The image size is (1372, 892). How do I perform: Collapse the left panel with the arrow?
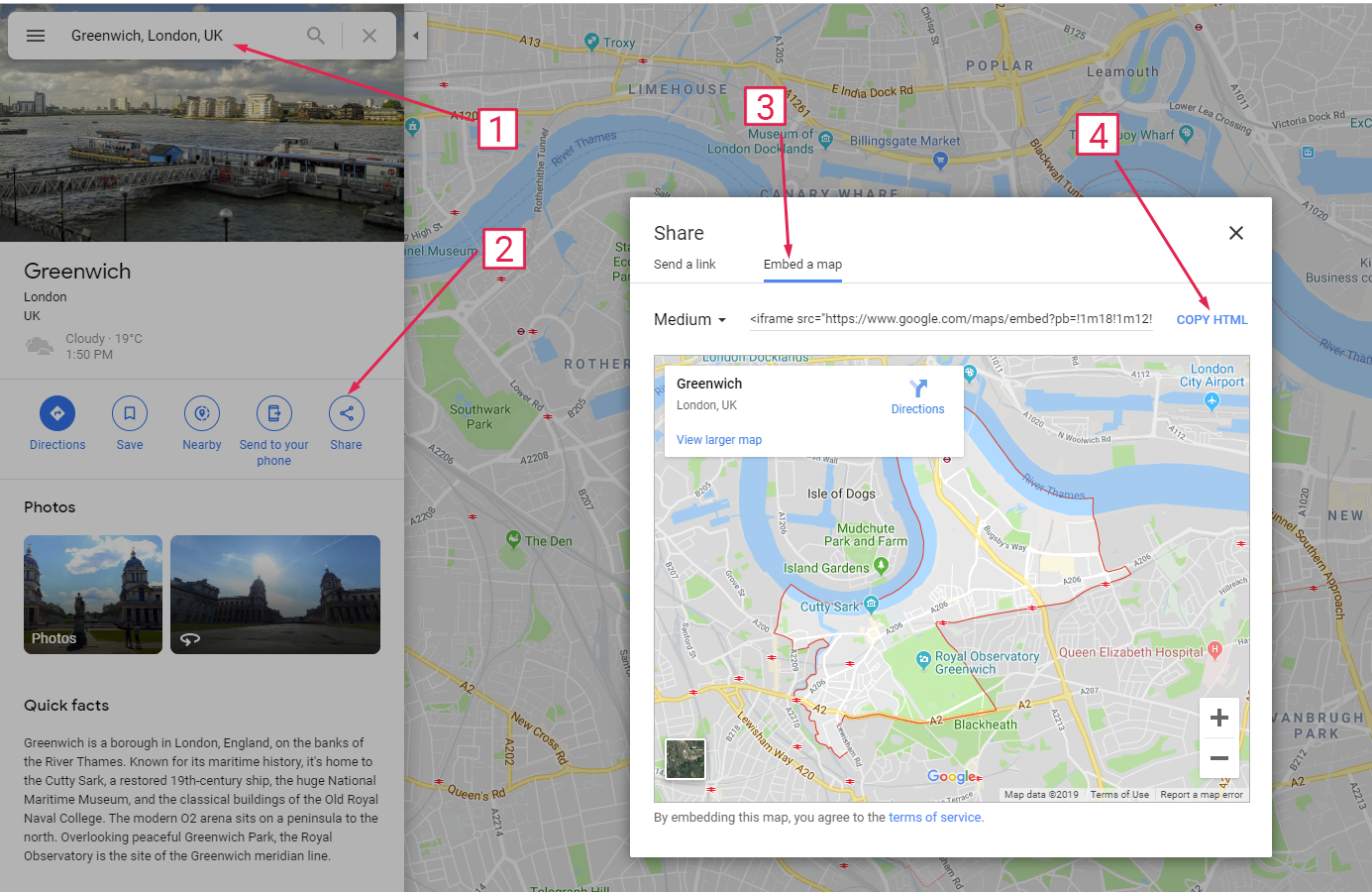415,35
